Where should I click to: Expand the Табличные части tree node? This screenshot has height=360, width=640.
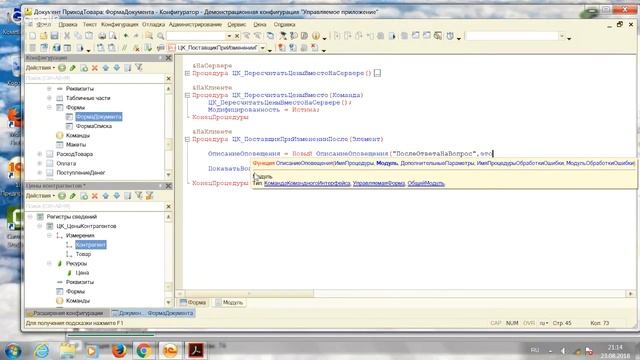[x=49, y=98]
